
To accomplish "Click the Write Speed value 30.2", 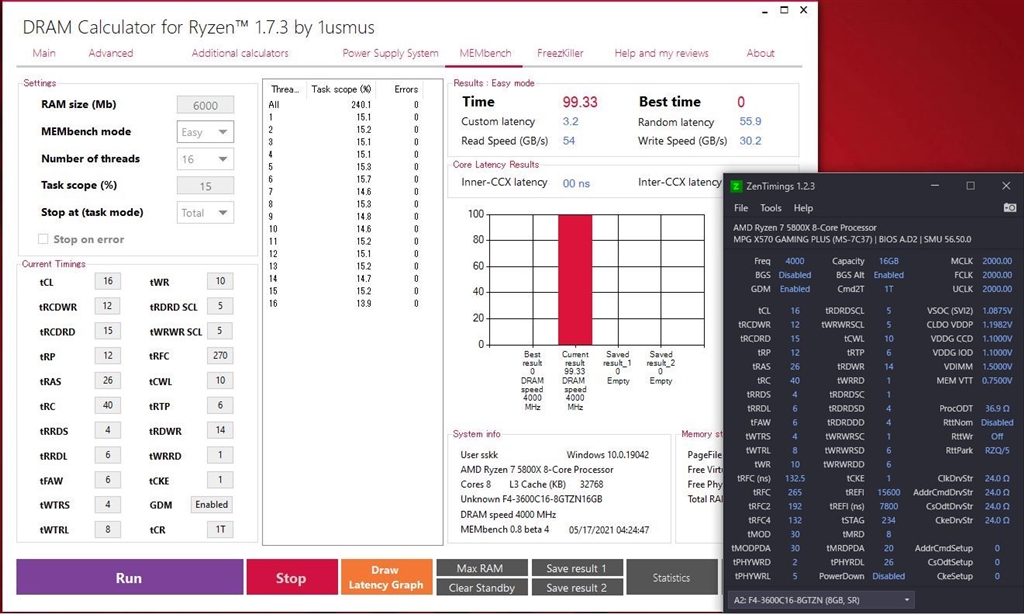I will pyautogui.click(x=750, y=141).
